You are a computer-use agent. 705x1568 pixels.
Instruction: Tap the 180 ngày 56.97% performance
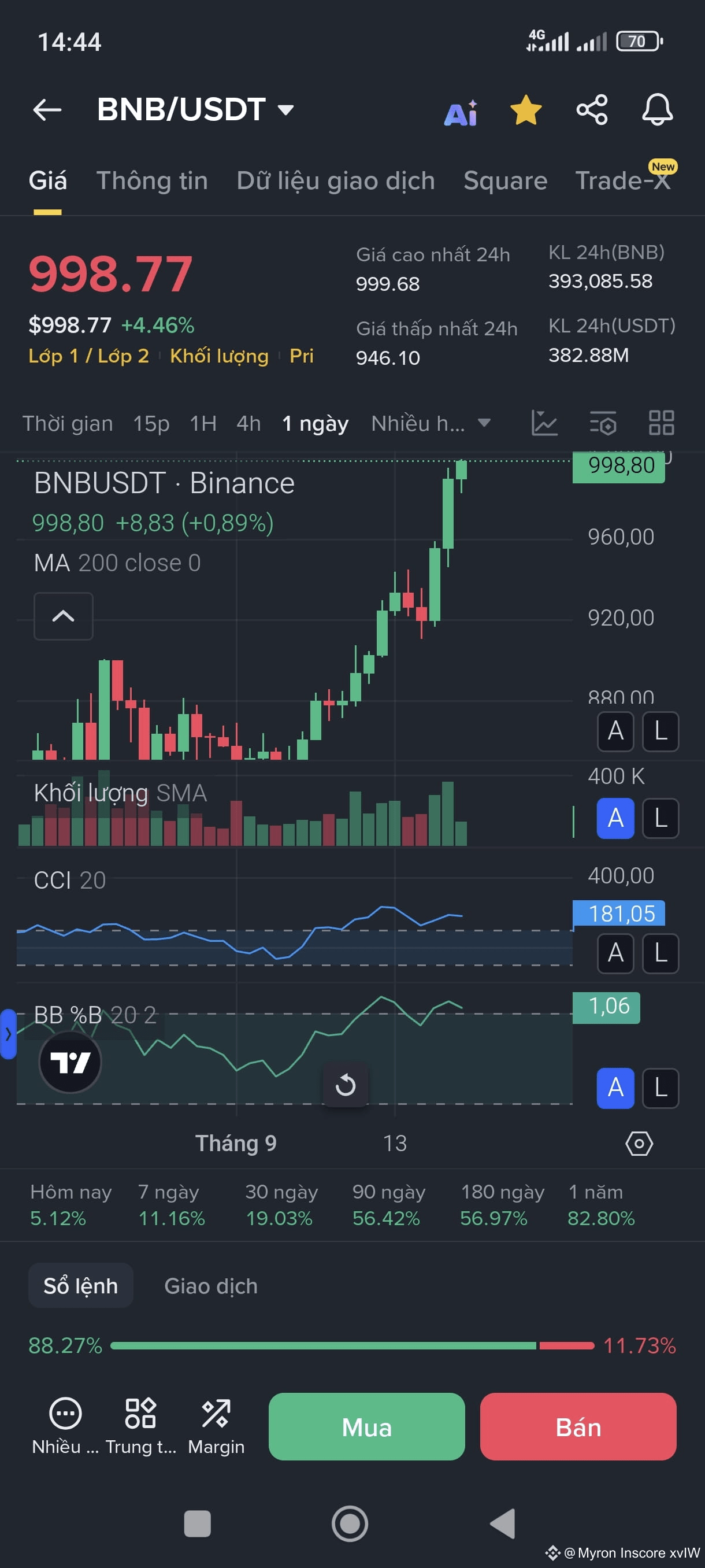coord(502,1204)
